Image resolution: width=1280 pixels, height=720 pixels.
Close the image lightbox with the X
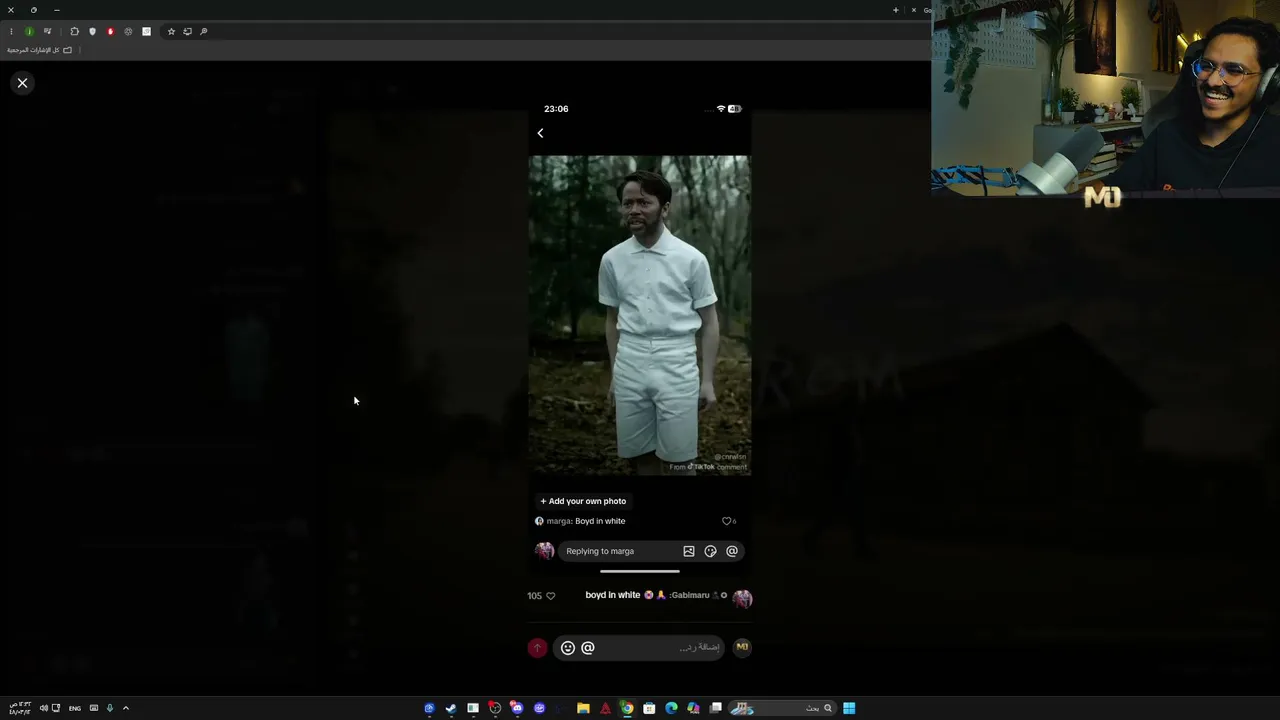click(x=22, y=83)
